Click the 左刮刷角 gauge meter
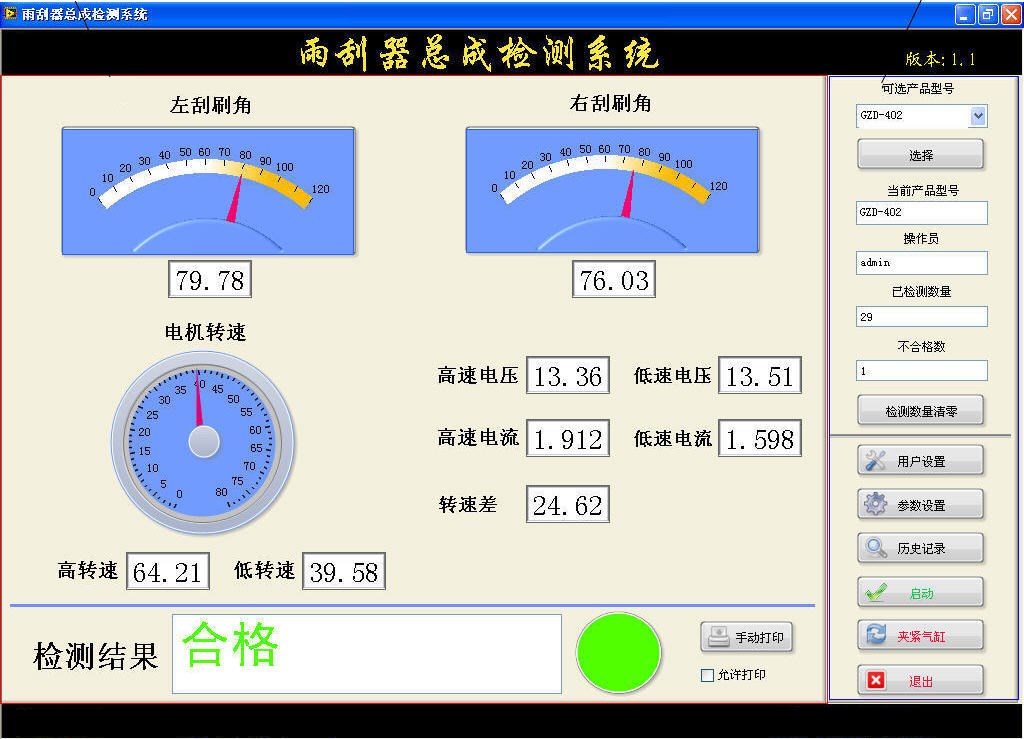 pyautogui.click(x=208, y=190)
